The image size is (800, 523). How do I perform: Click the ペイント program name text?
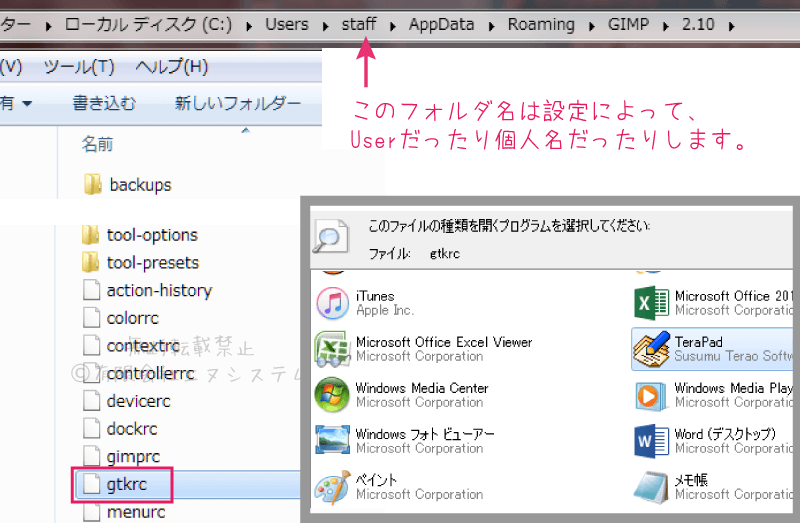pyautogui.click(x=376, y=480)
